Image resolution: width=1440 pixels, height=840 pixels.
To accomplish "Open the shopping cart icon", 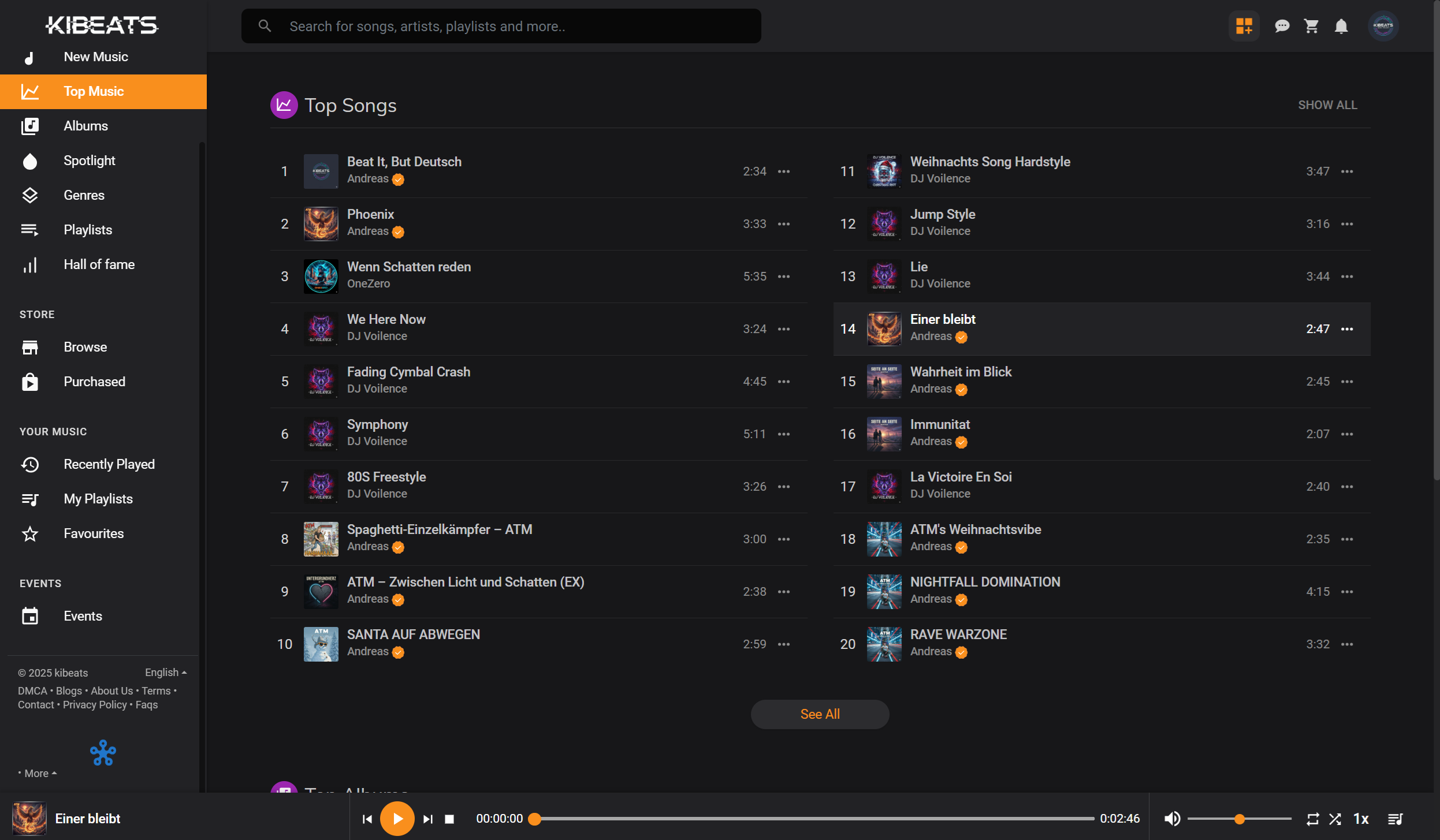I will (1311, 26).
